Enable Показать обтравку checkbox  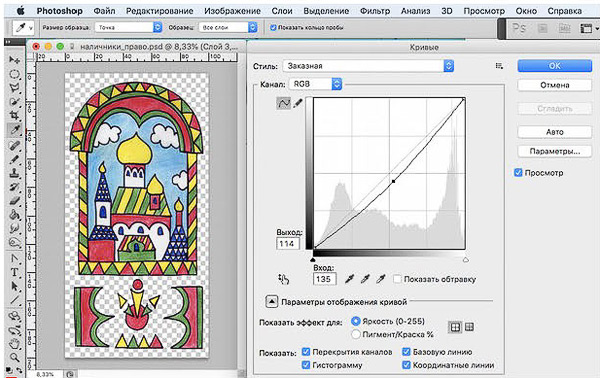(397, 279)
